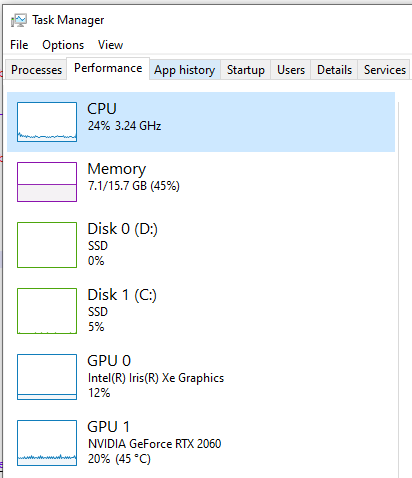This screenshot has width=412, height=478.
Task: Open the Services tab
Action: tap(385, 70)
